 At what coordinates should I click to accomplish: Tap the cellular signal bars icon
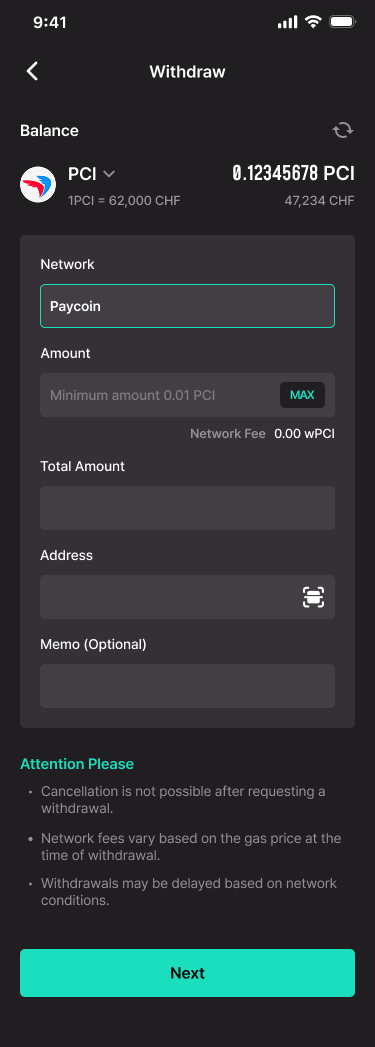[287, 22]
